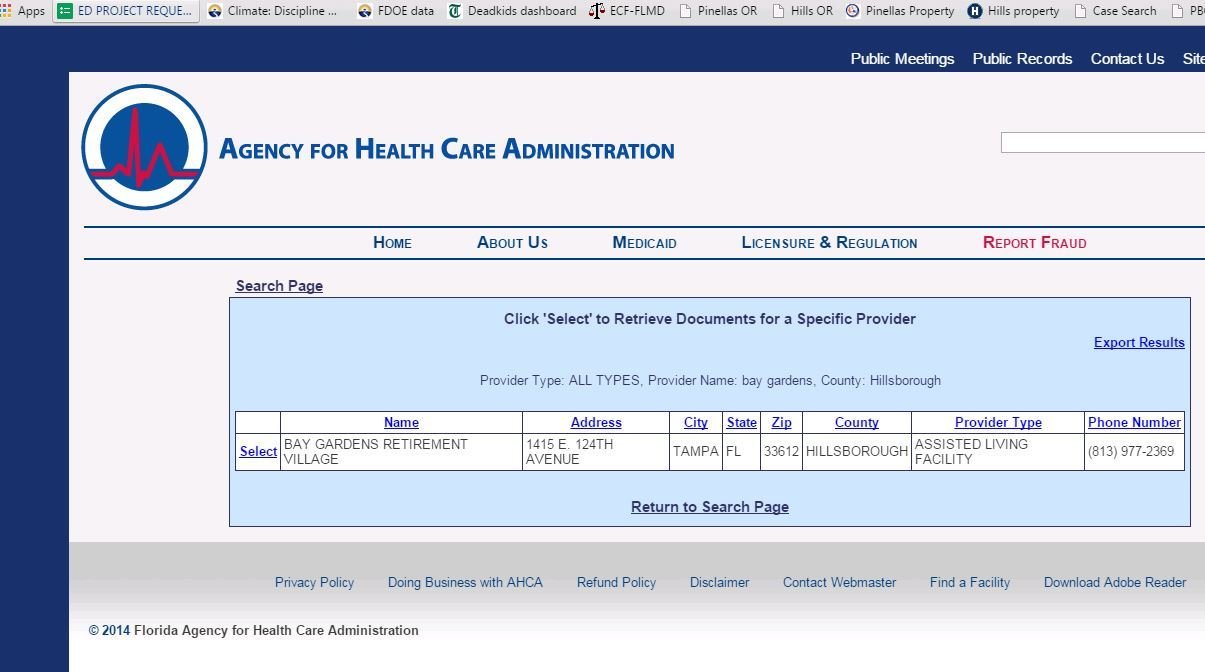The image size is (1205, 672).
Task: Sort results by Zip column
Action: tap(781, 423)
